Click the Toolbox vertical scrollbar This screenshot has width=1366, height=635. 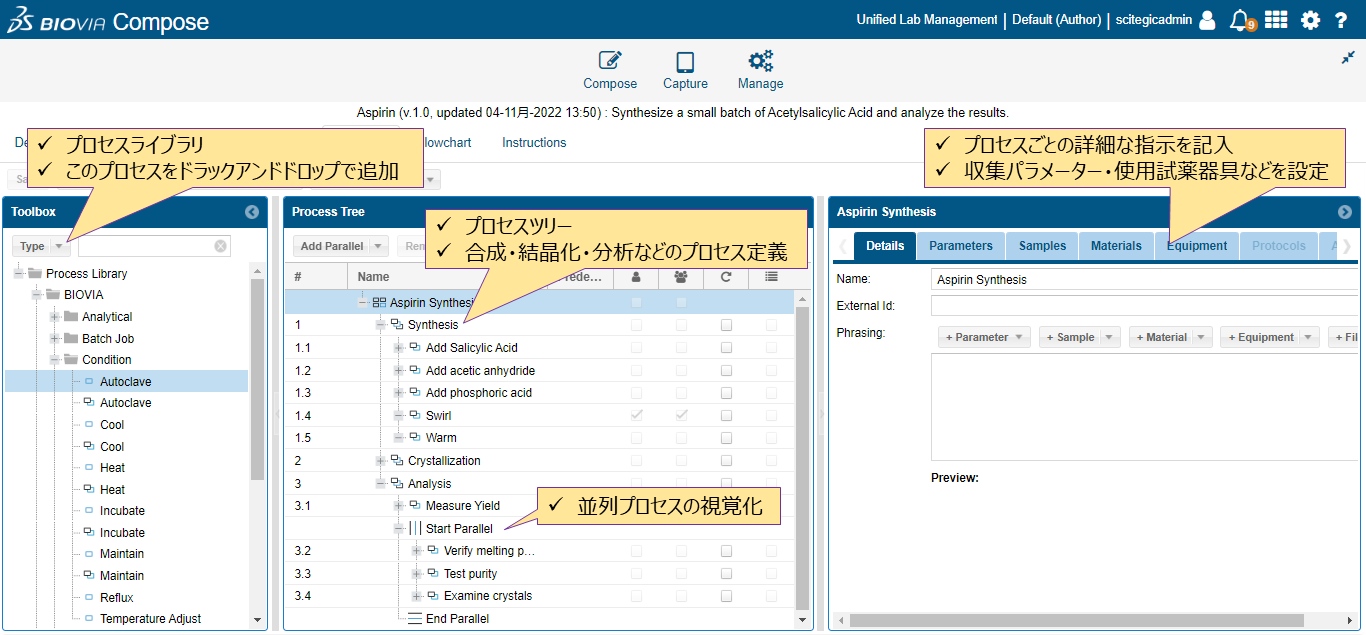257,380
